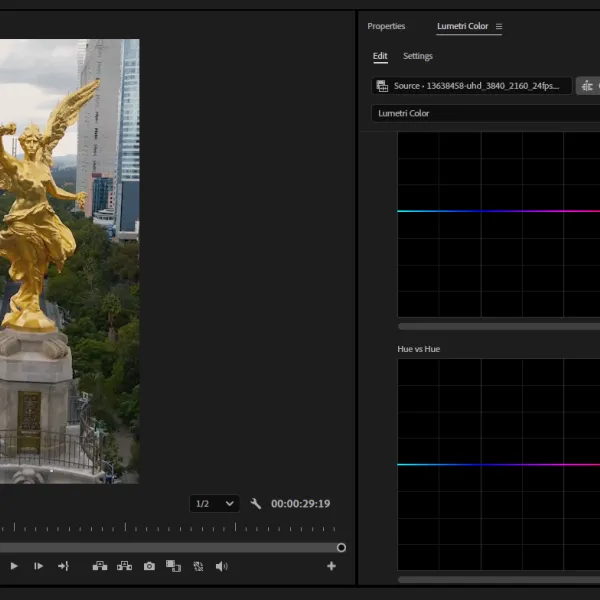
Task: Open the Source clip selector dropdown
Action: pos(471,86)
